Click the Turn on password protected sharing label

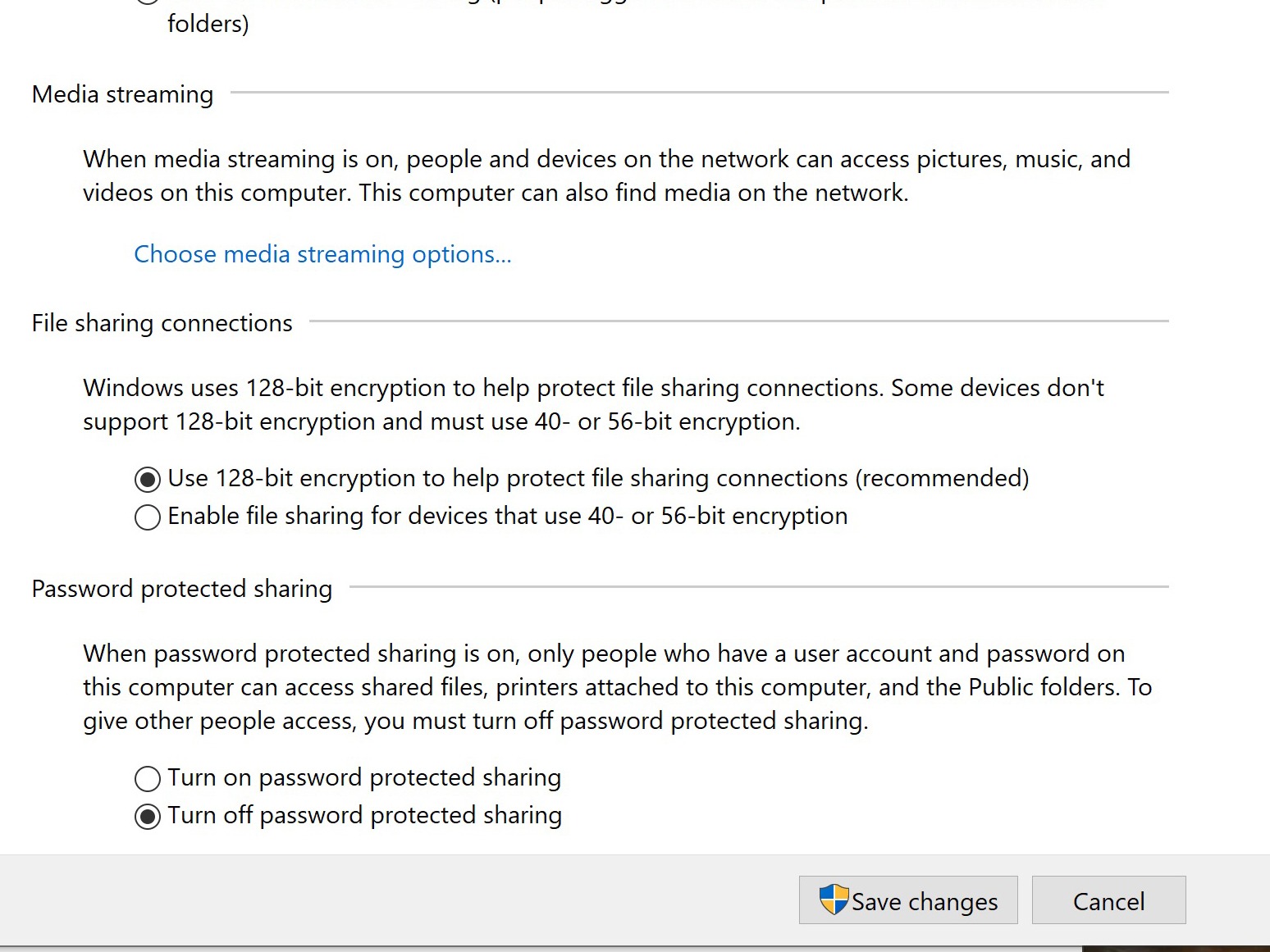(x=364, y=777)
